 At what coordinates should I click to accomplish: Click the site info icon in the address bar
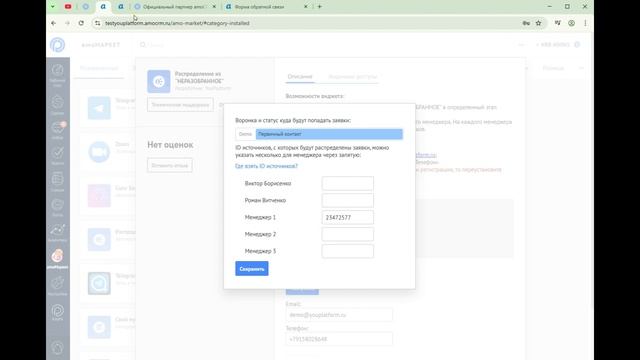(97, 23)
